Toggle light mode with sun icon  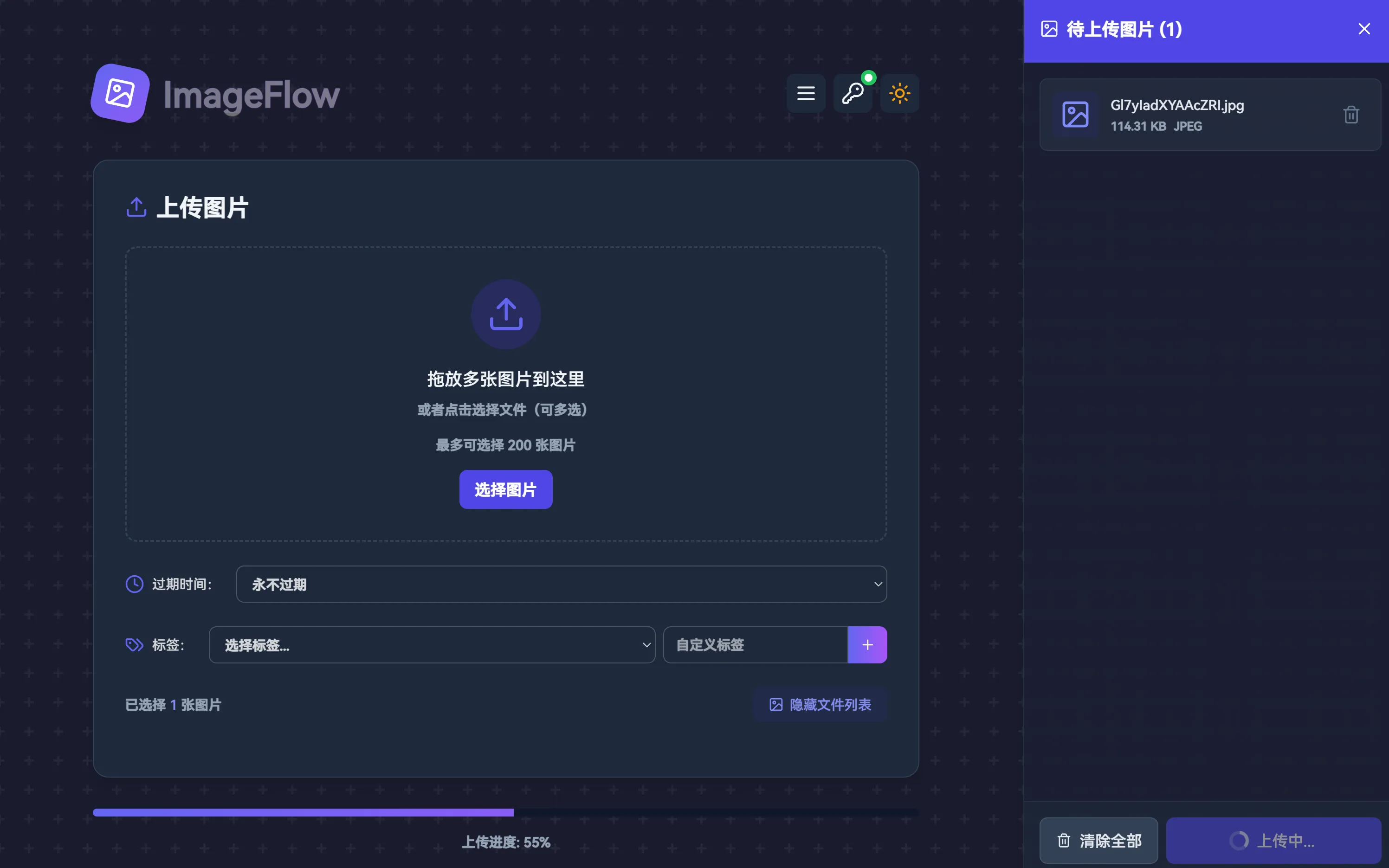[899, 93]
